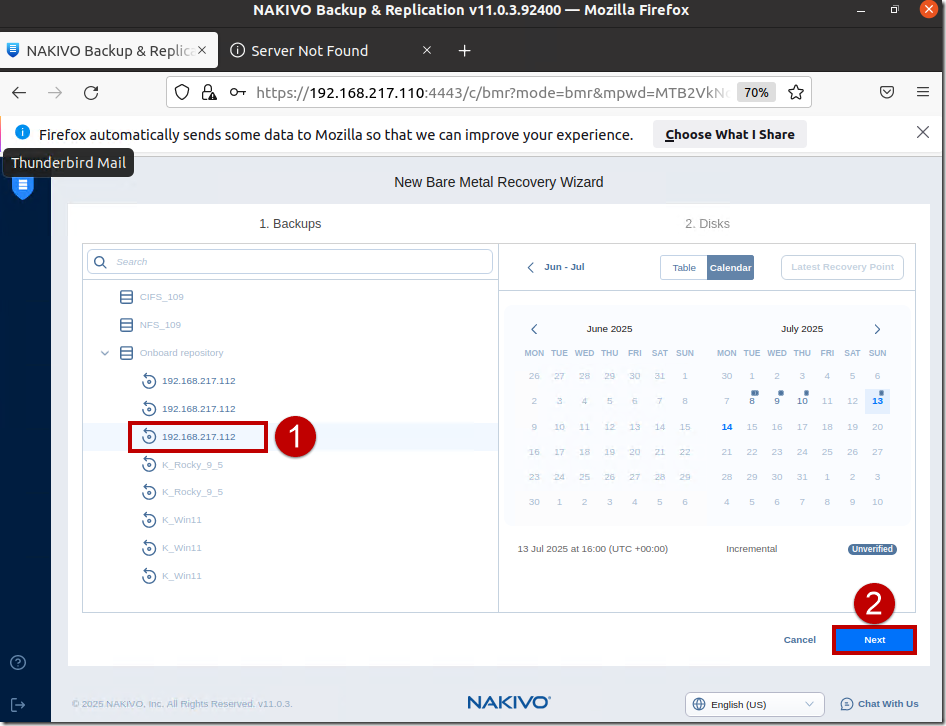The width and height of the screenshot is (946, 726).
Task: Click the globe icon in language selector
Action: pos(699,704)
